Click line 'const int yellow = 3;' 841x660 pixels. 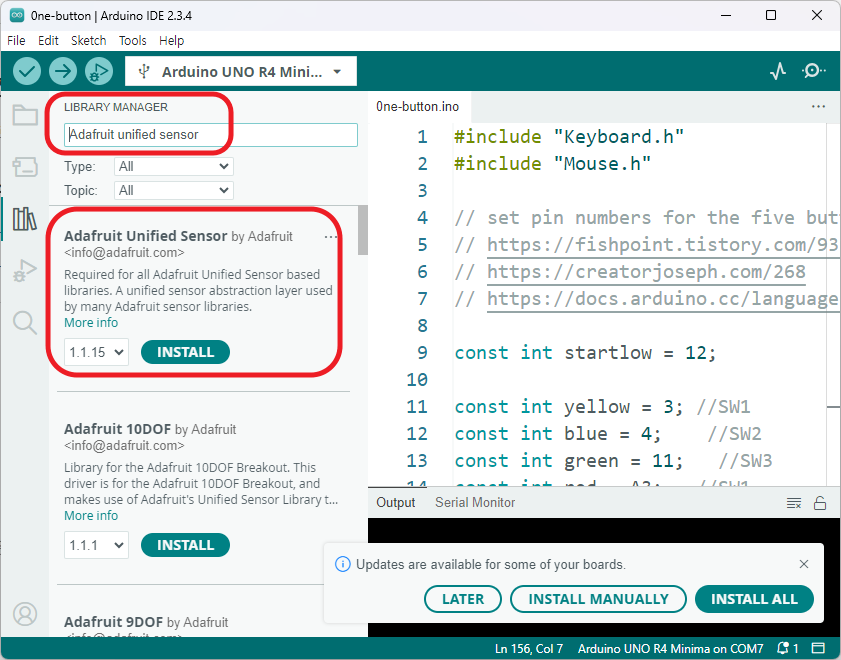pyautogui.click(x=569, y=407)
